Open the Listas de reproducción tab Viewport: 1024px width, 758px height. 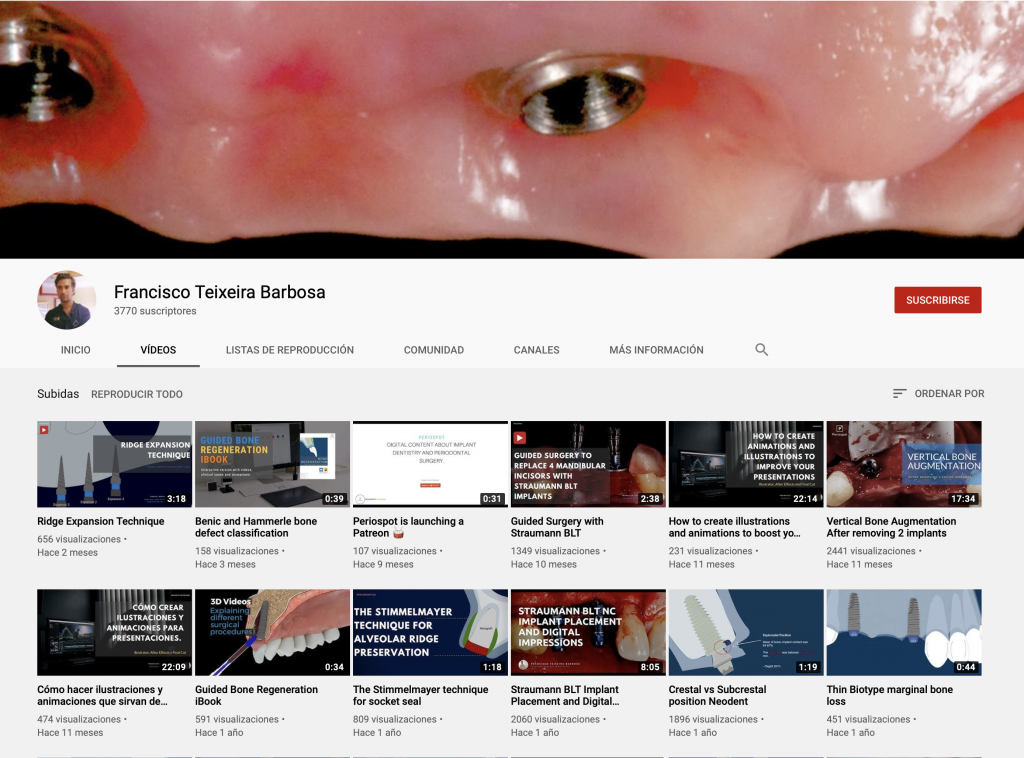pos(290,350)
